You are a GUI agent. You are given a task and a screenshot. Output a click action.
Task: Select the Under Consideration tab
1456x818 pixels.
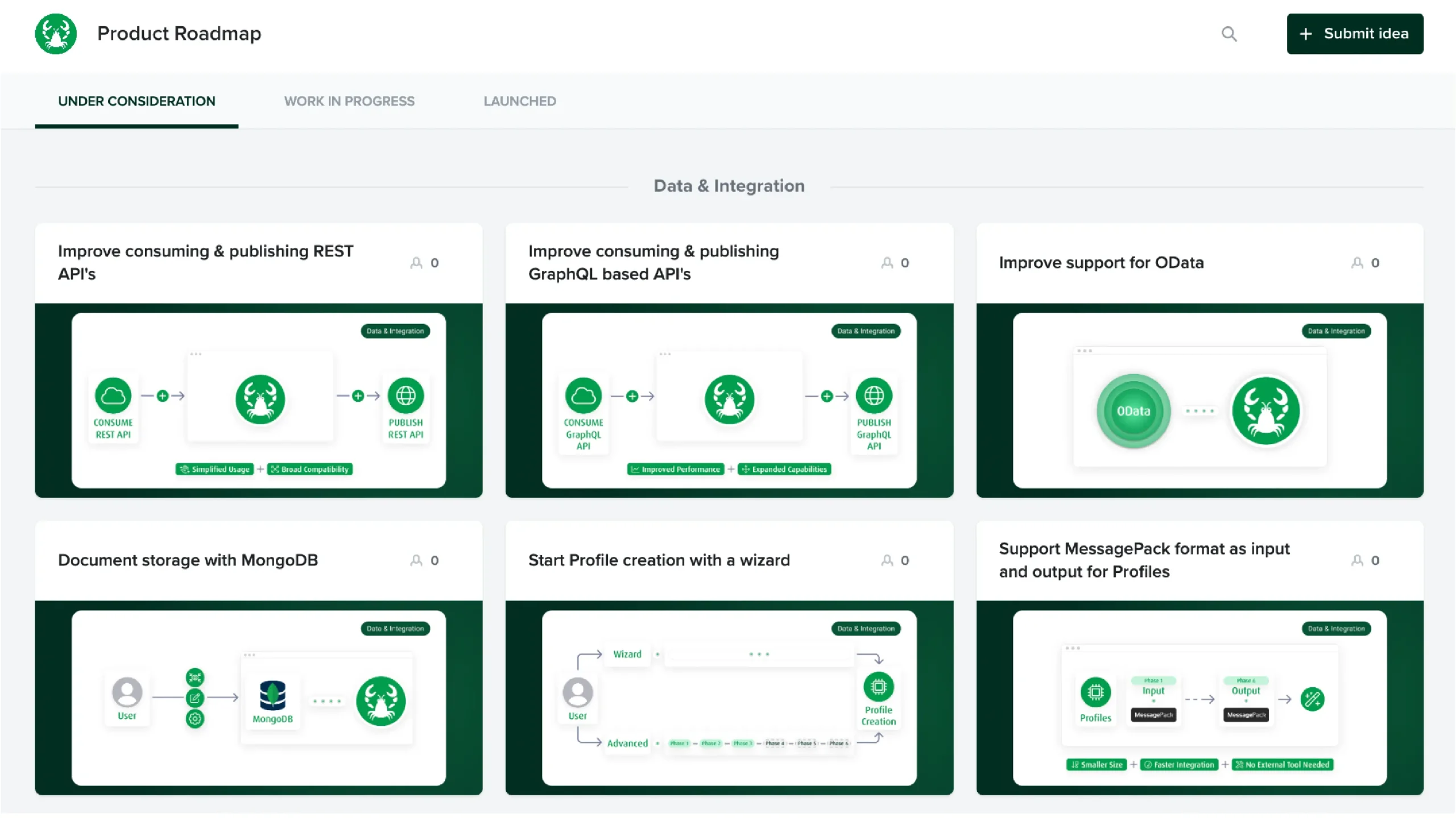click(136, 101)
